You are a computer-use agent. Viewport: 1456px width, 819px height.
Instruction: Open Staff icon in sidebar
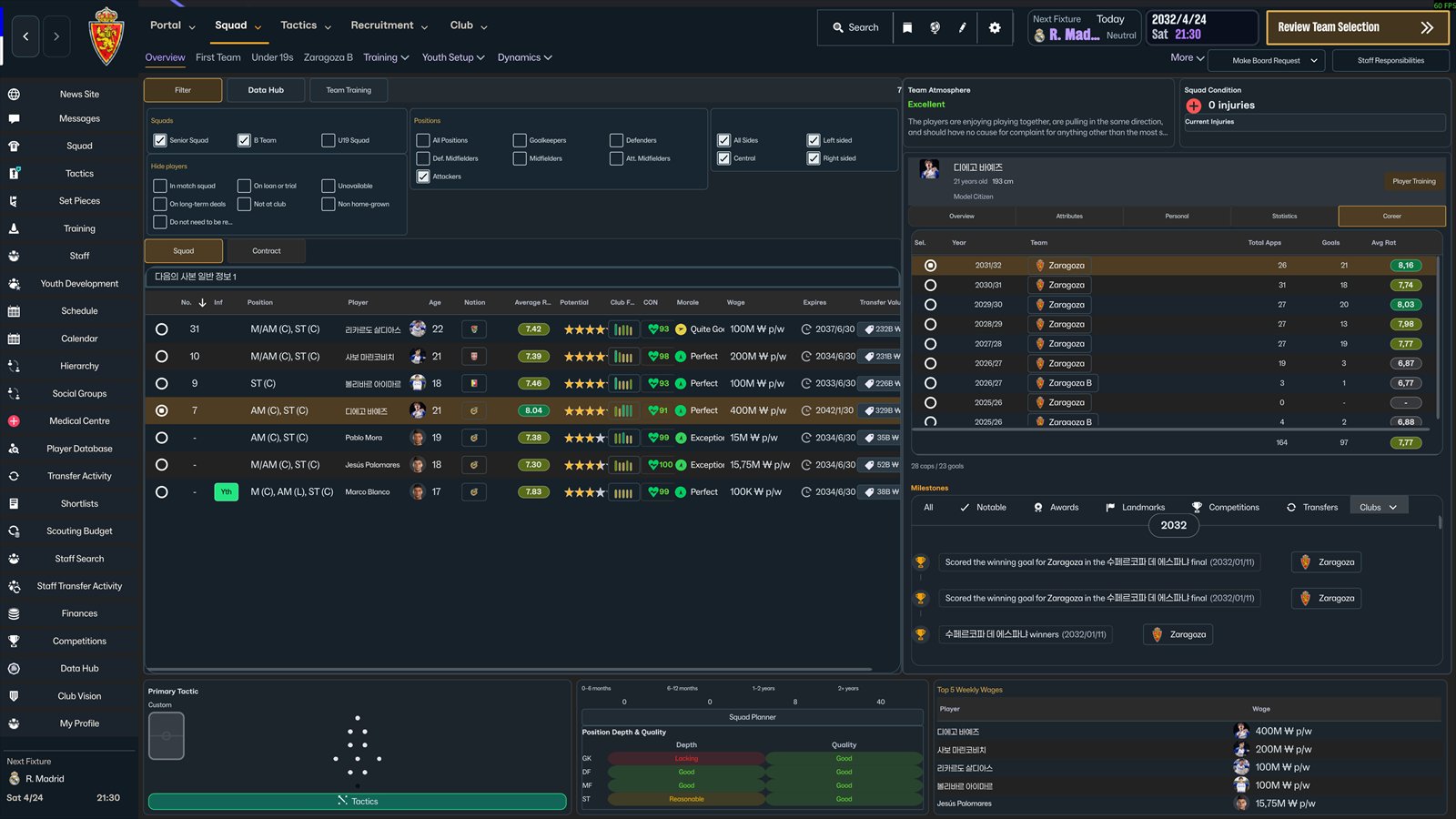pos(14,256)
